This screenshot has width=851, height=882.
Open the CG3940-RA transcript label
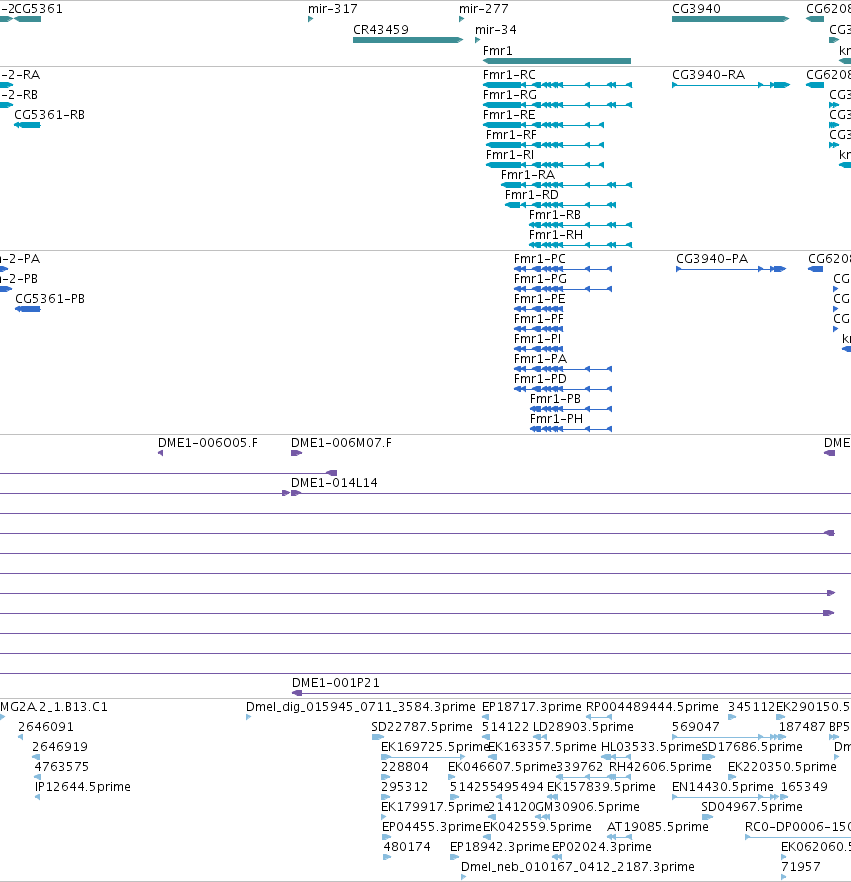click(708, 75)
